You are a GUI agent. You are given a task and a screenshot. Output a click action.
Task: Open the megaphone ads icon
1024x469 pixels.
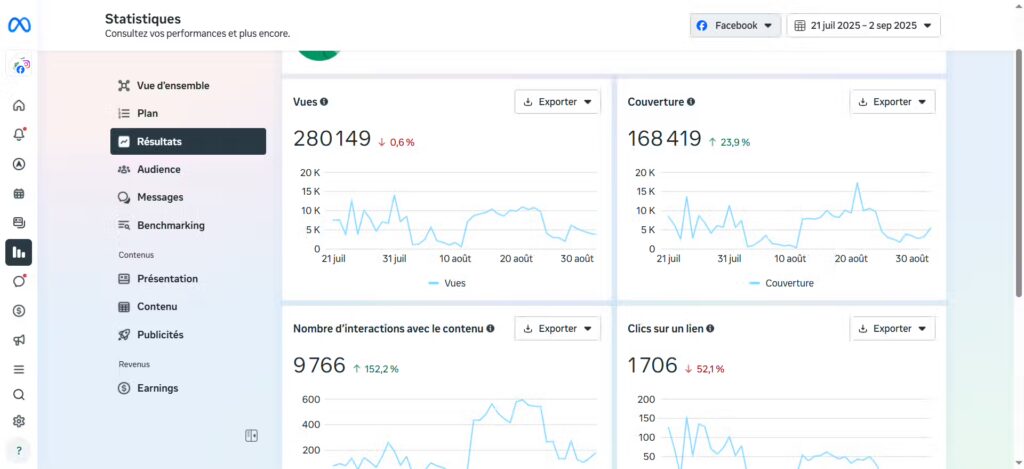click(19, 340)
